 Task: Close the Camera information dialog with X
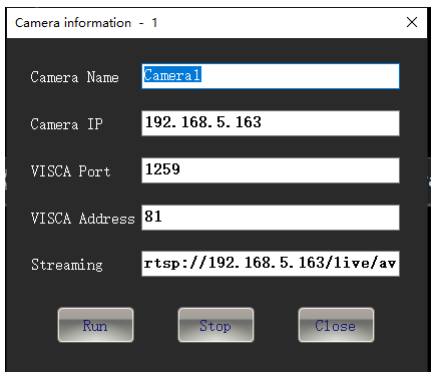tap(412, 22)
